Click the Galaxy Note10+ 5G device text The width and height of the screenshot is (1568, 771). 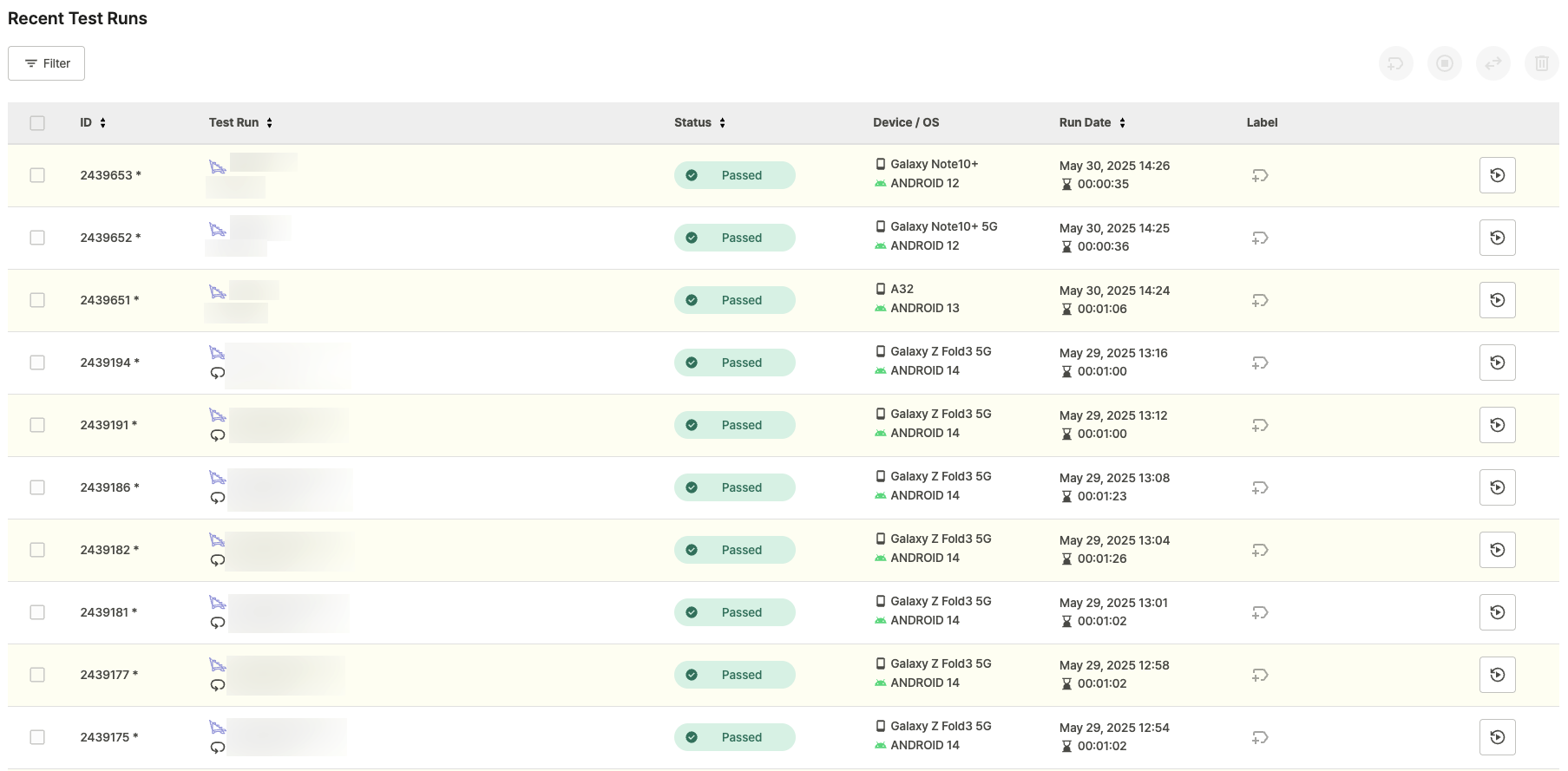point(944,226)
